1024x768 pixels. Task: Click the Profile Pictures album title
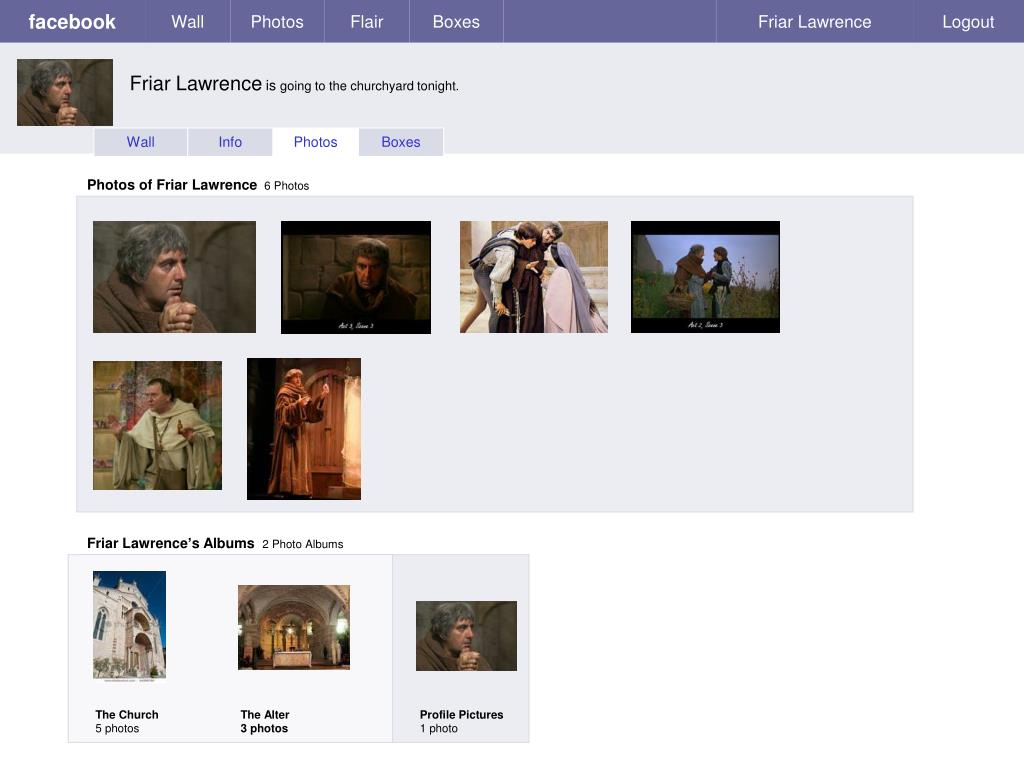click(462, 714)
